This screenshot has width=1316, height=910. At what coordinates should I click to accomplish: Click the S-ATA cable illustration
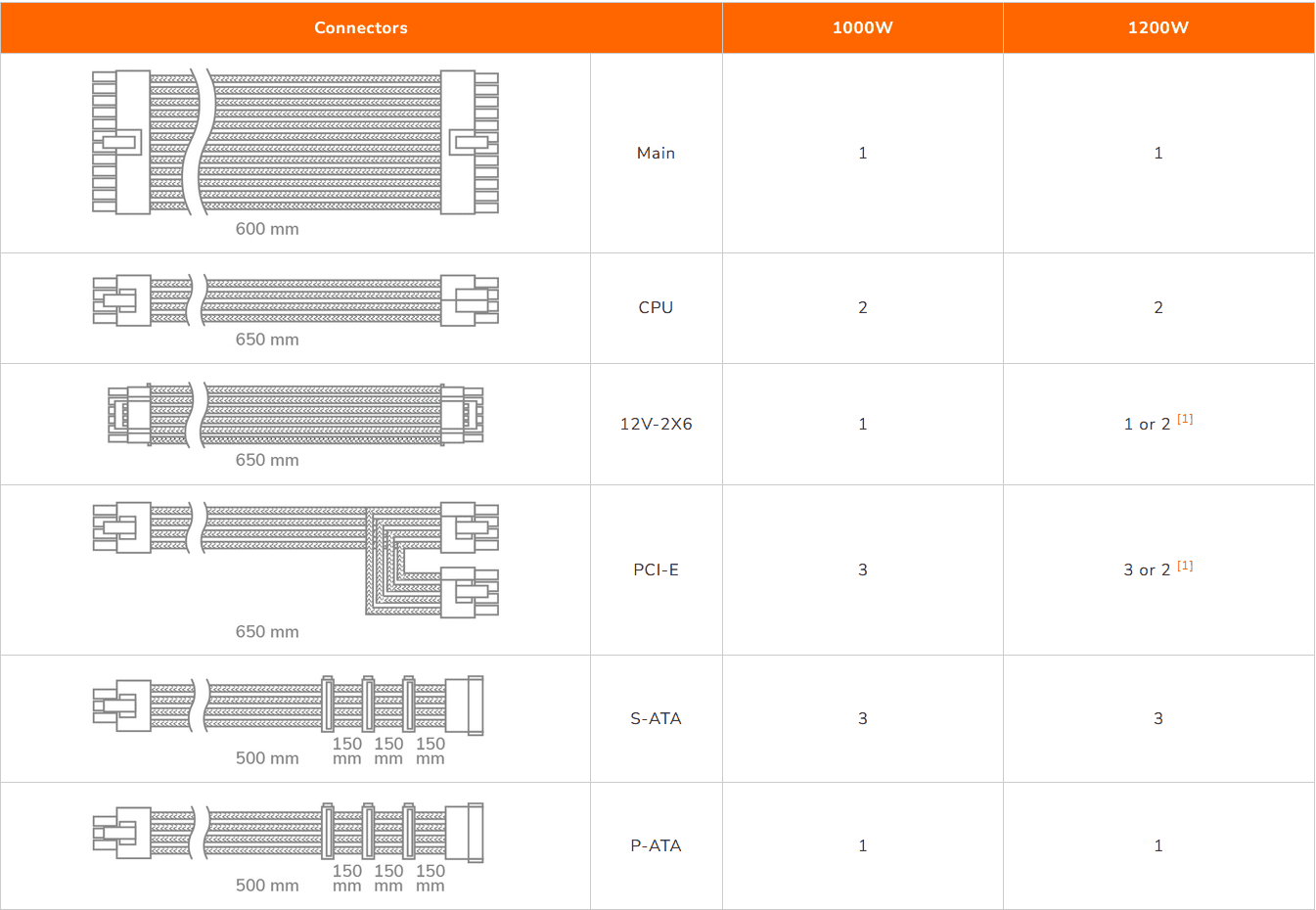[289, 705]
